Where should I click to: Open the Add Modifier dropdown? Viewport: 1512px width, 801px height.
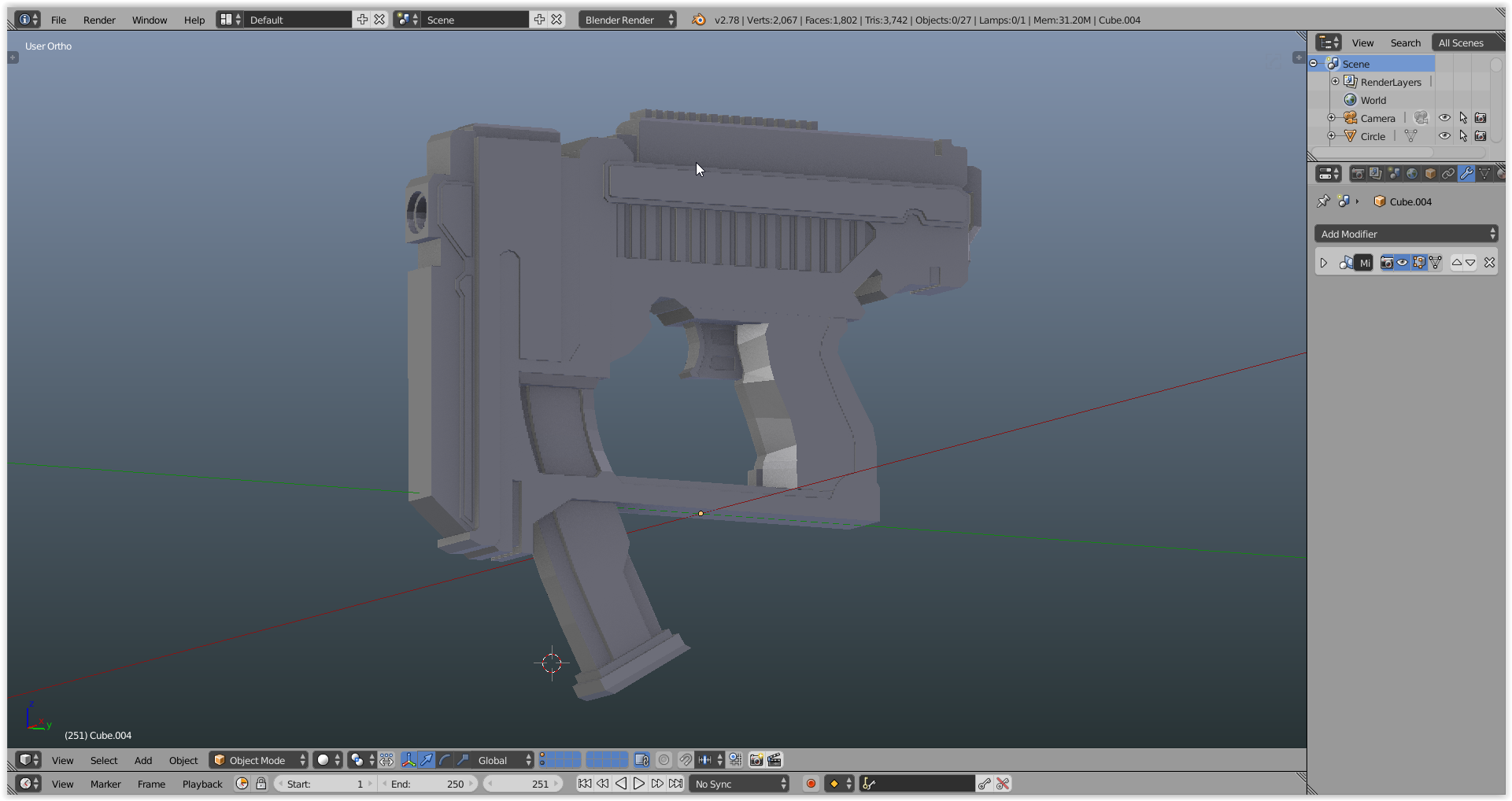click(x=1407, y=234)
